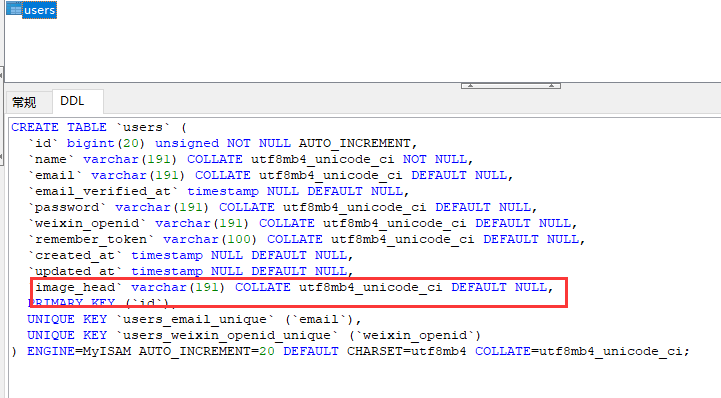This screenshot has height=398, width=721.
Task: Click the `password` varchar(191) line
Action: pyautogui.click(x=283, y=207)
